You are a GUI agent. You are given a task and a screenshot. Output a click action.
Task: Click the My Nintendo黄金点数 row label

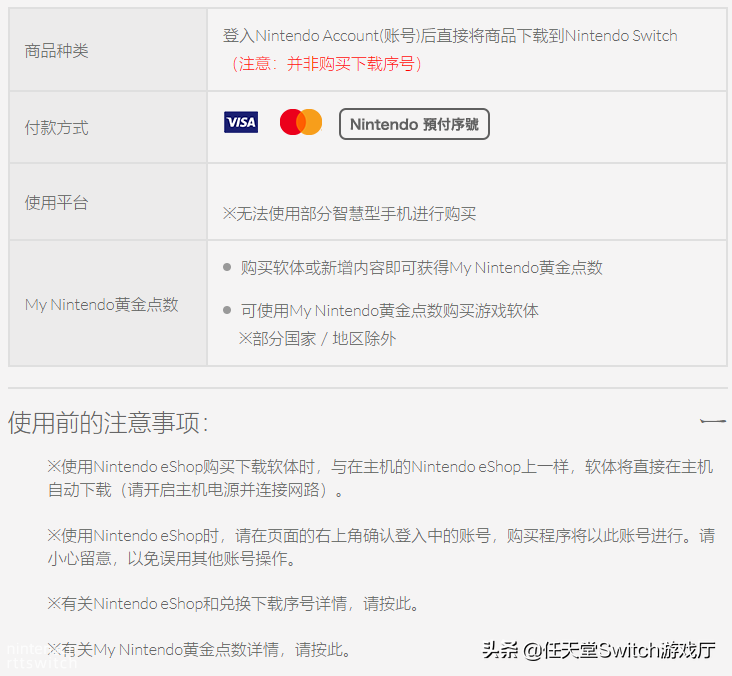[101, 304]
